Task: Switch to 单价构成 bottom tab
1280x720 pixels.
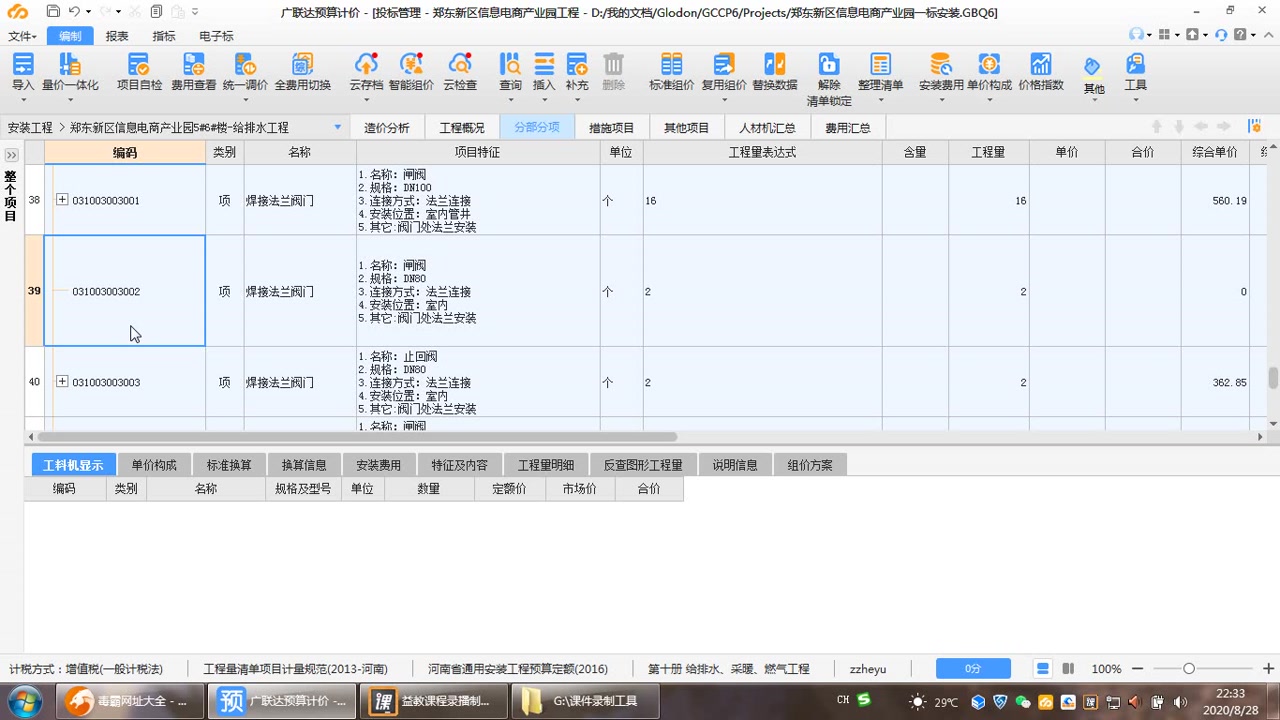Action: pyautogui.click(x=154, y=465)
